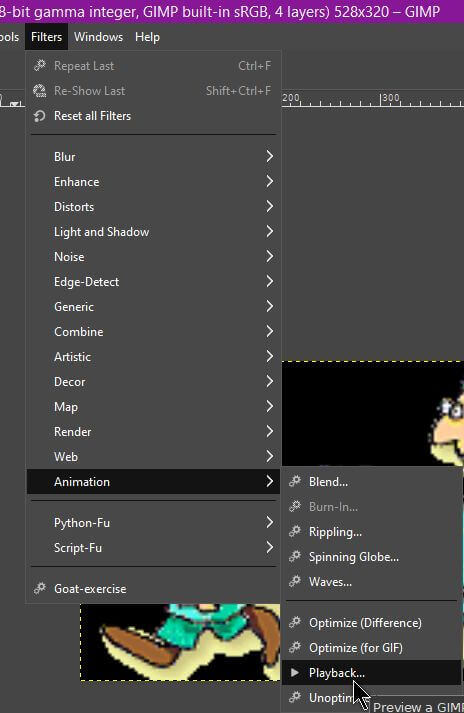
Task: Click the Optimize (for GIF) gear icon
Action: click(295, 647)
